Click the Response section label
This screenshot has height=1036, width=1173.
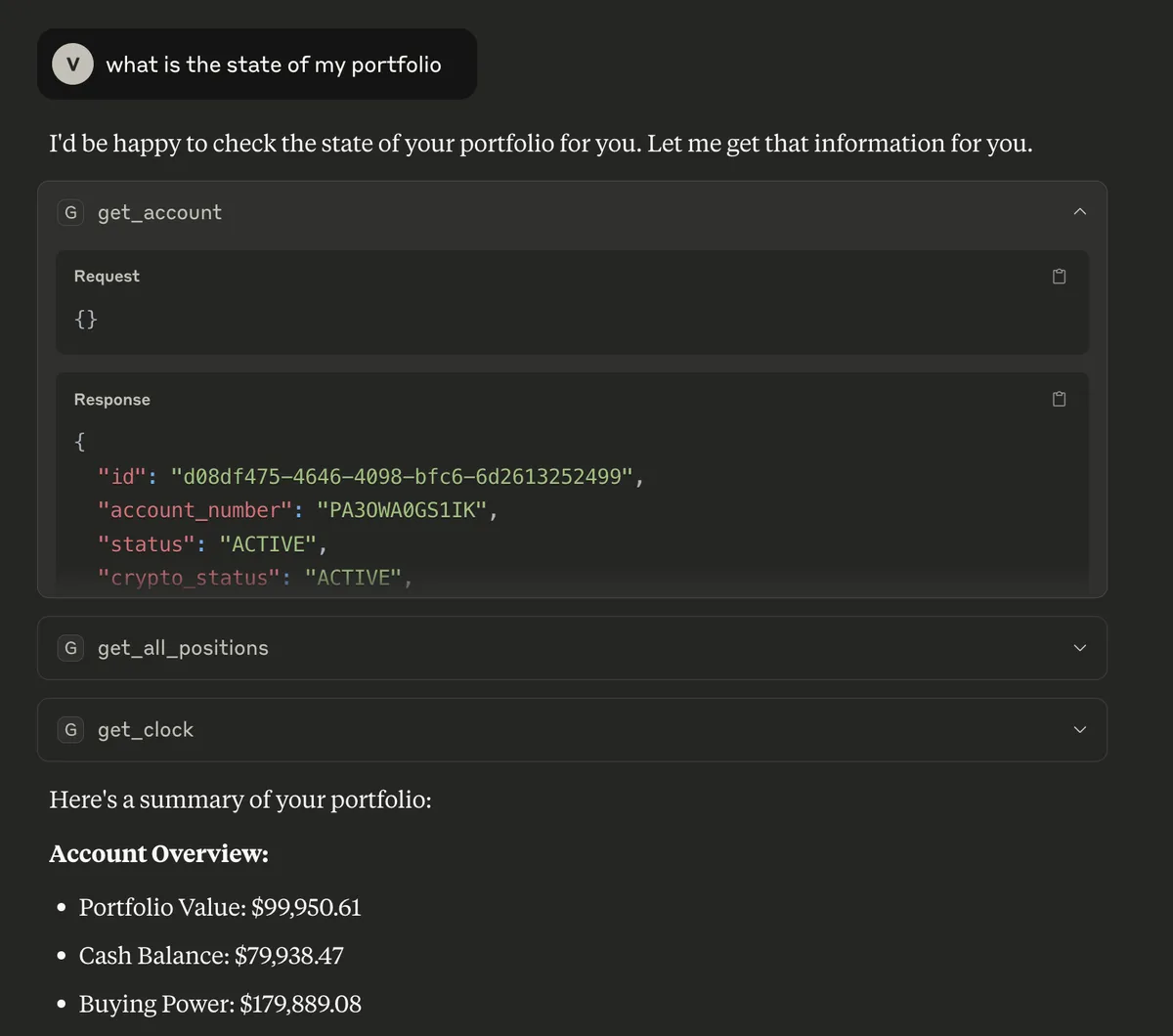click(112, 400)
